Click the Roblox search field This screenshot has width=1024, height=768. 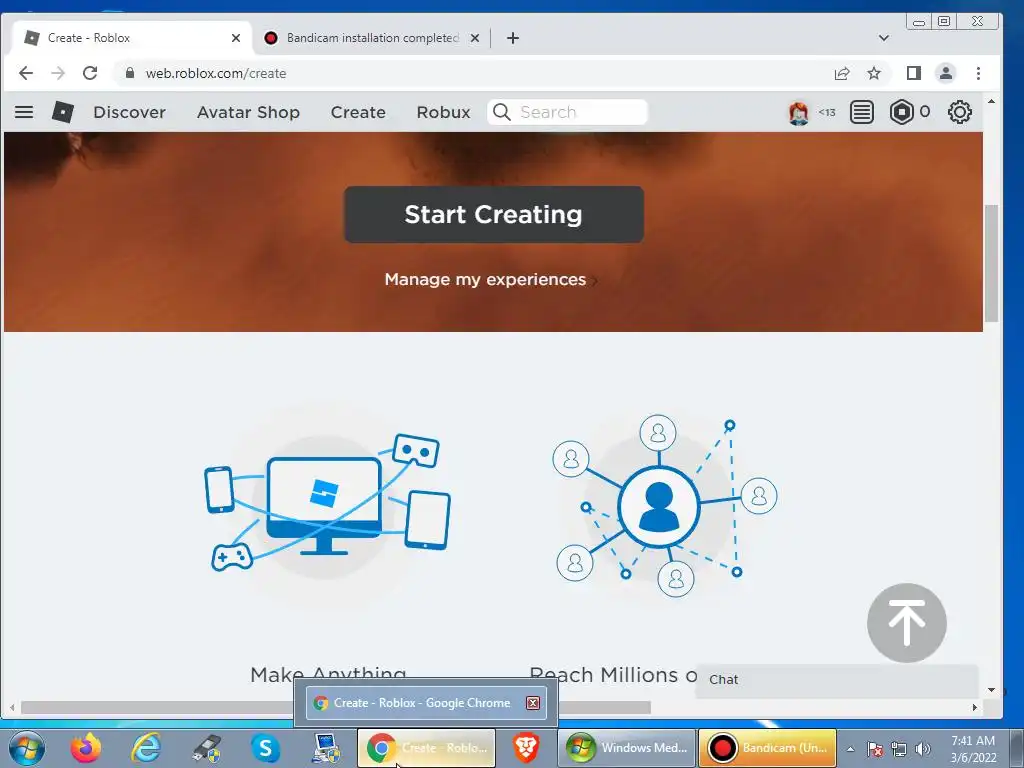pos(567,112)
